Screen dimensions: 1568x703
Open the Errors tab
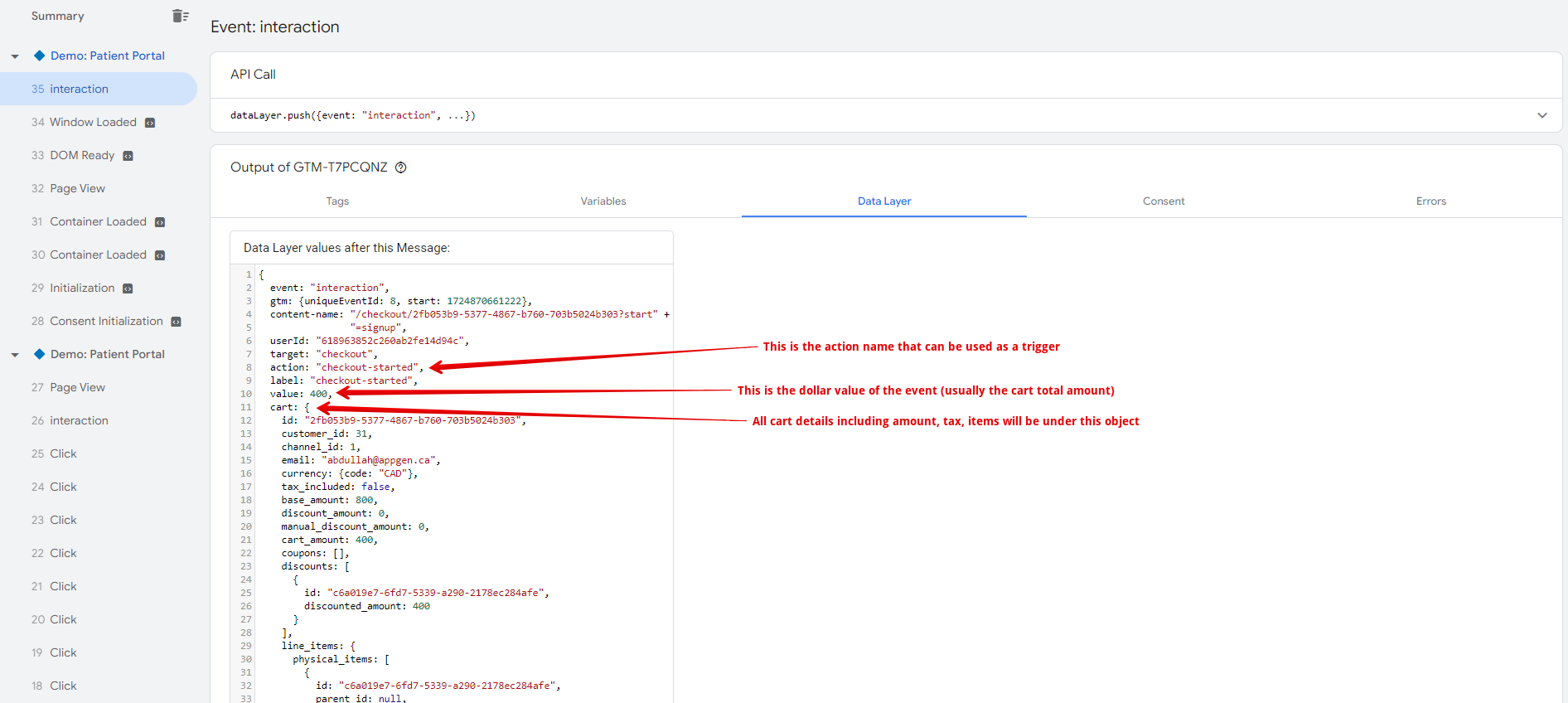tap(1430, 201)
